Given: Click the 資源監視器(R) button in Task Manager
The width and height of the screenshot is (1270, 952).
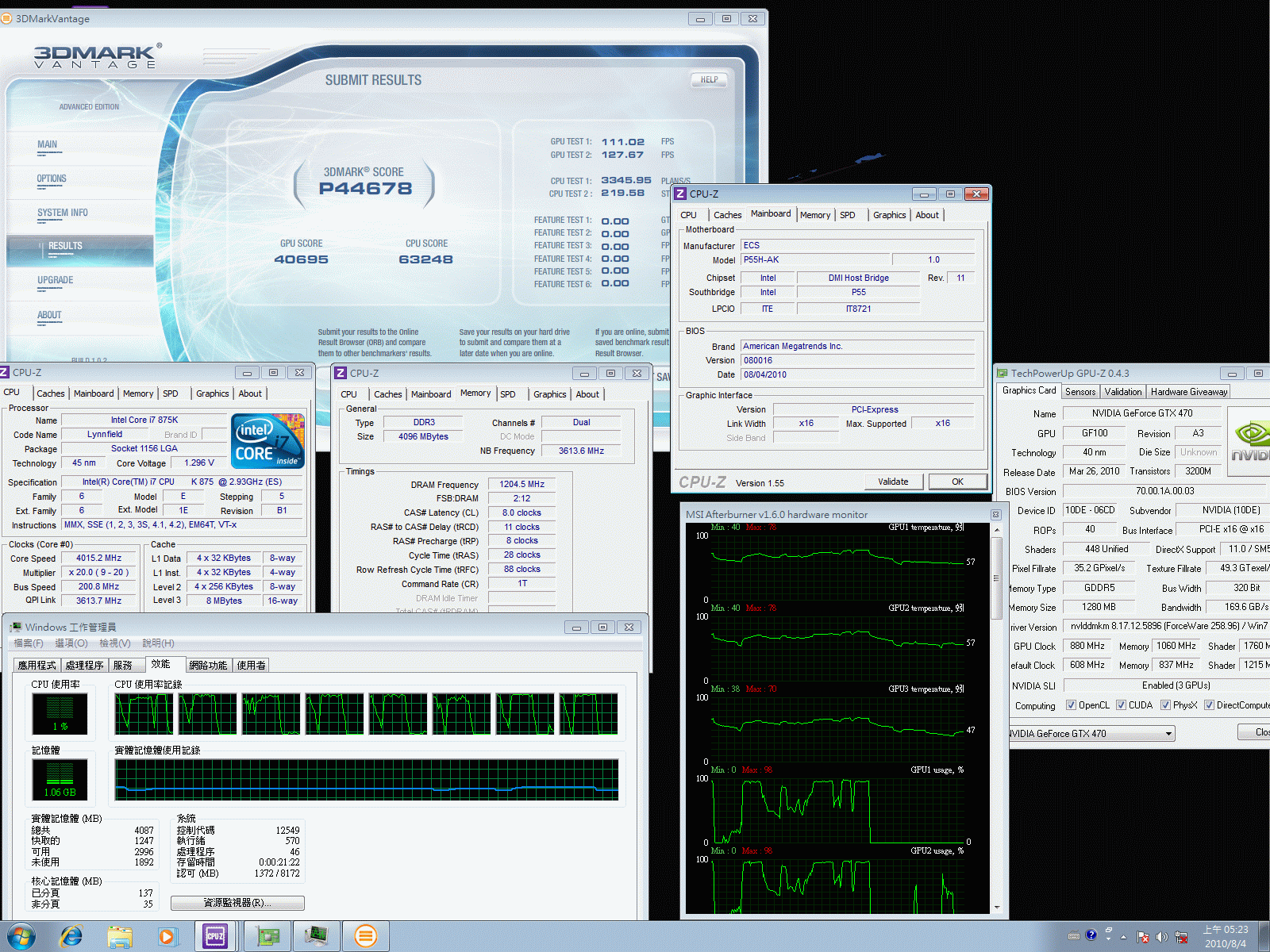Looking at the screenshot, I should 237,903.
